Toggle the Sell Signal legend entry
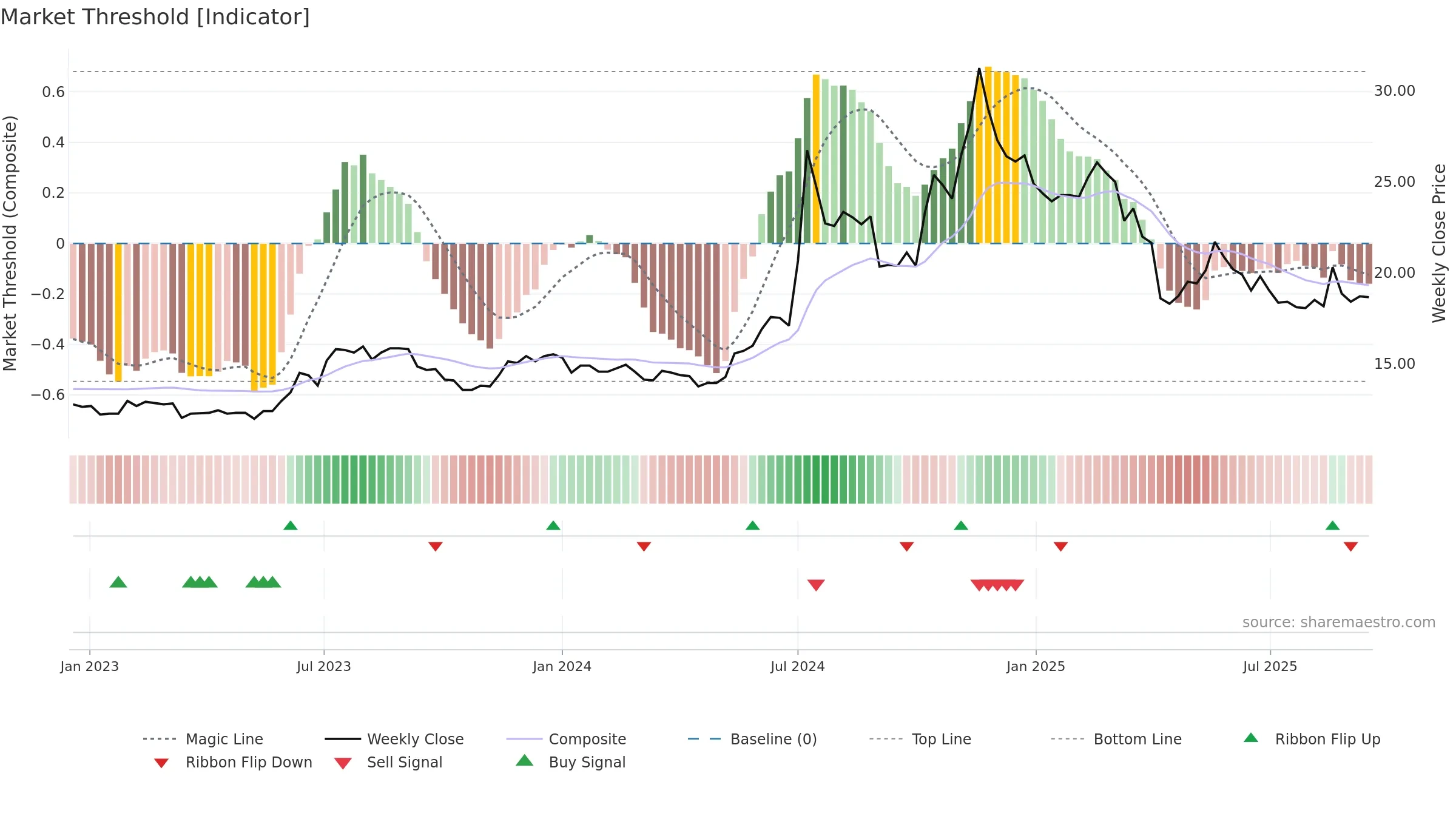 (x=388, y=762)
